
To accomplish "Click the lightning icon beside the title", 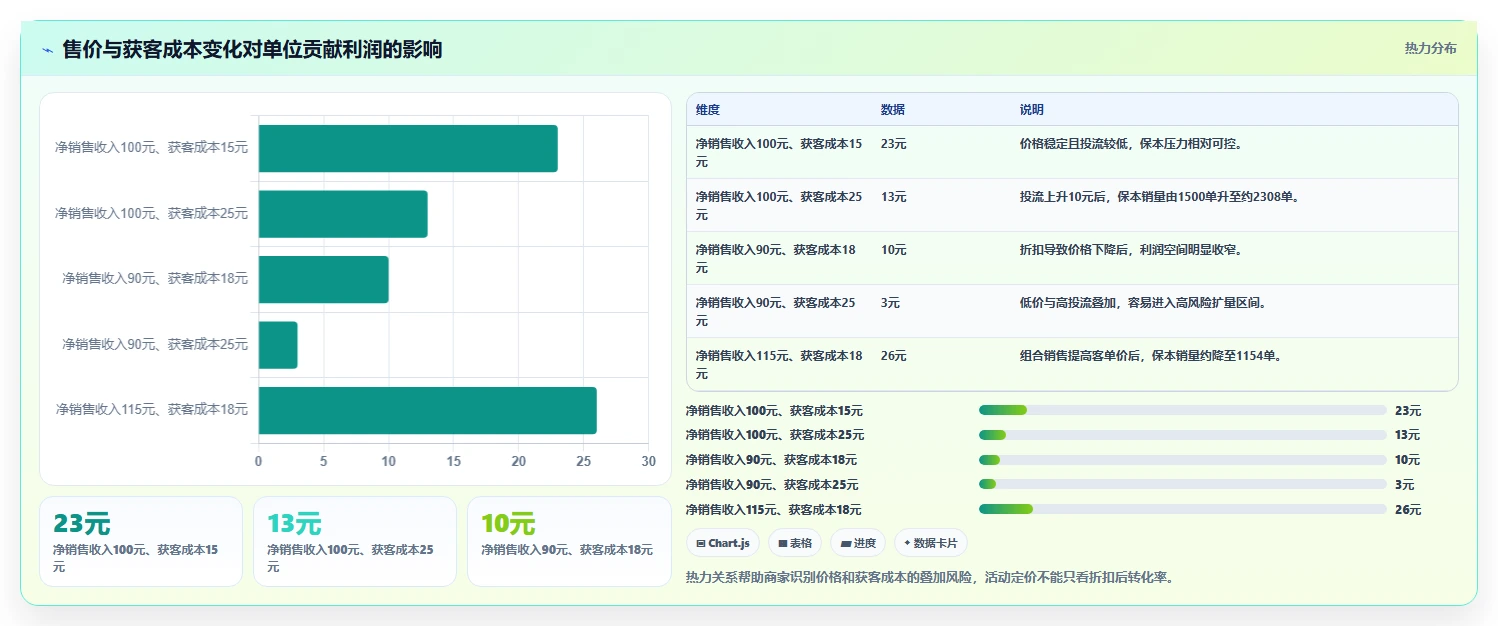I will pos(47,50).
